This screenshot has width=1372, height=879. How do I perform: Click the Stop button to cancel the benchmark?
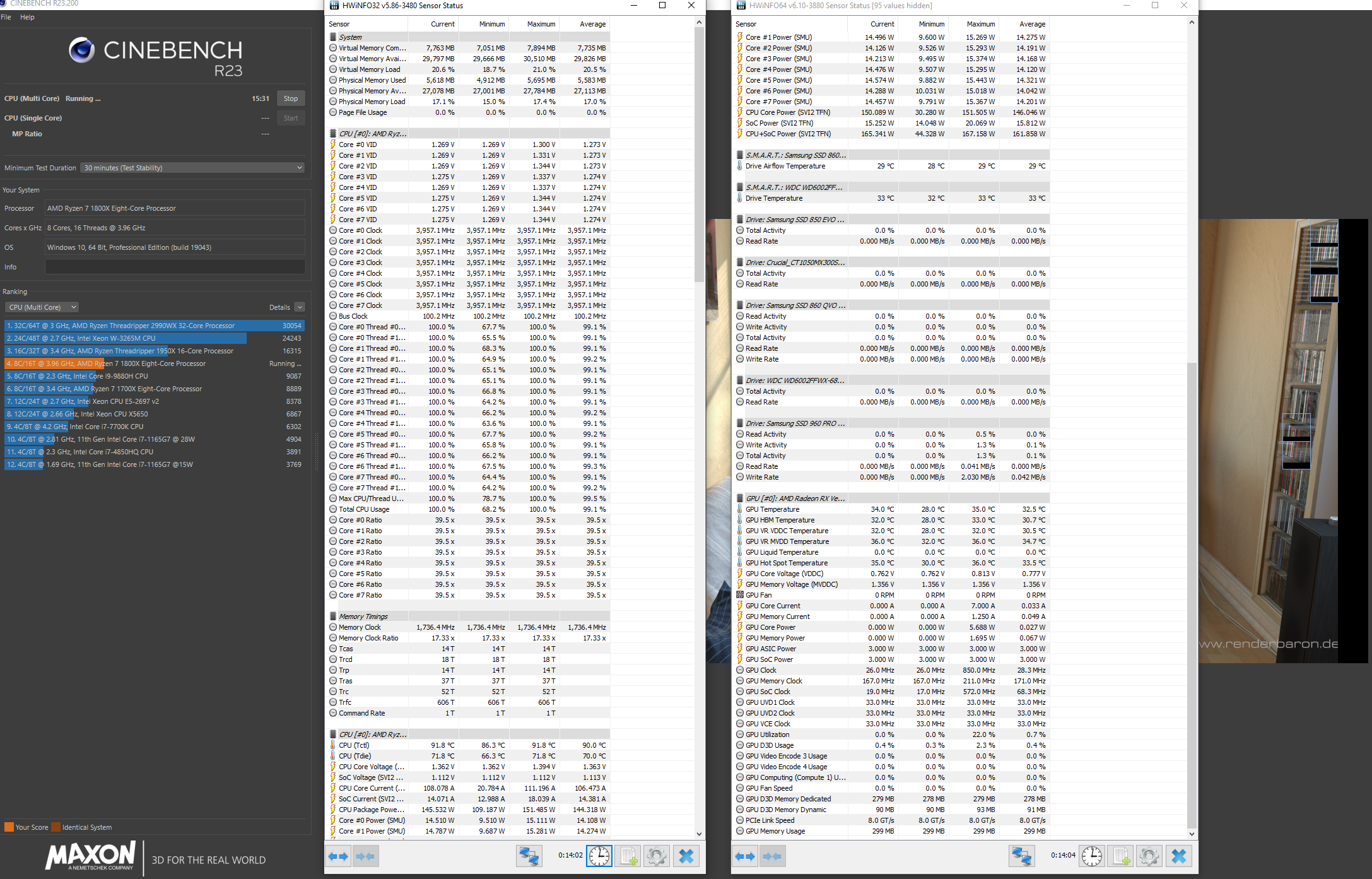point(290,98)
